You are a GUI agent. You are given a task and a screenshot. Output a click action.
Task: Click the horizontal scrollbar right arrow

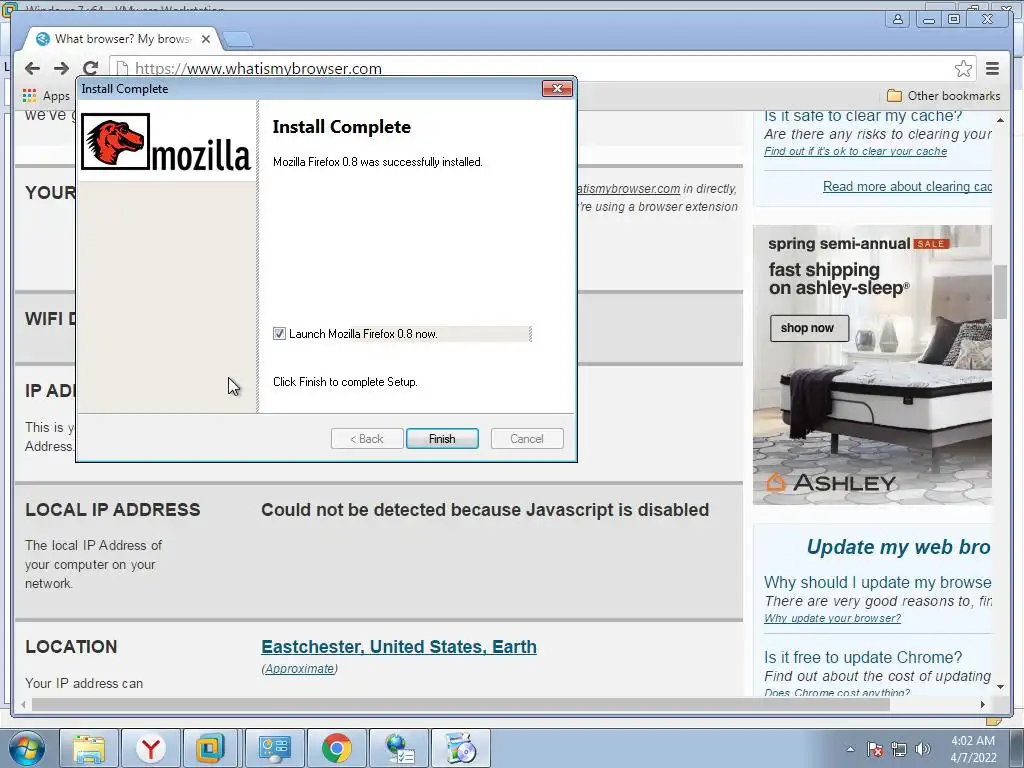point(982,705)
